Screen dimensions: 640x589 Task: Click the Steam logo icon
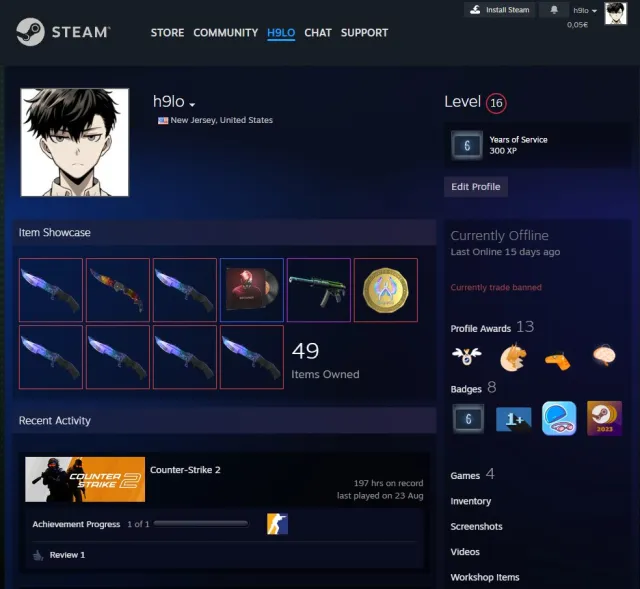pos(31,32)
